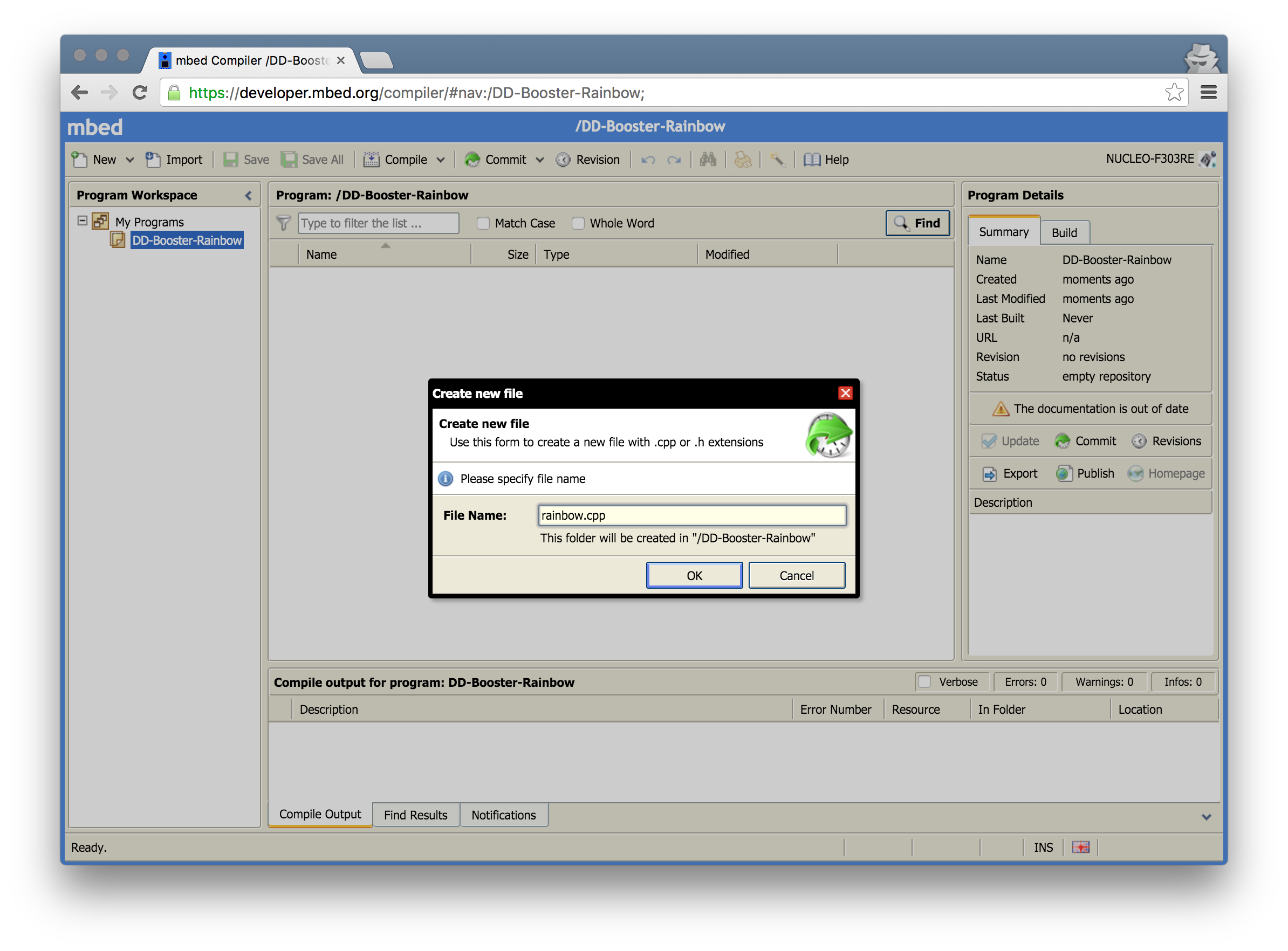
Task: Click the Find button
Action: 917,223
